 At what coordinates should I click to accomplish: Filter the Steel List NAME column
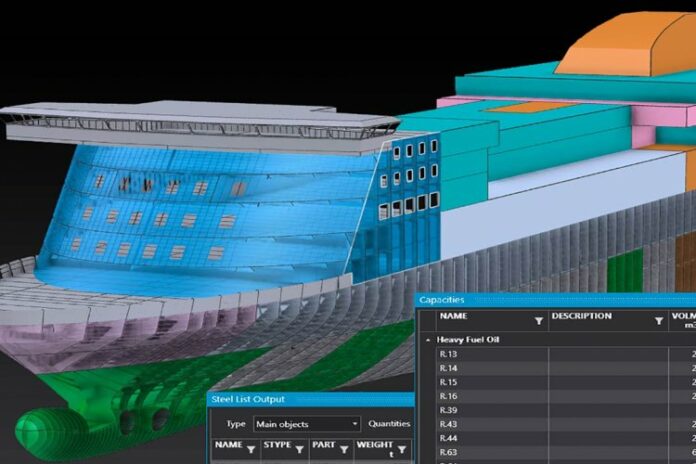coord(251,449)
